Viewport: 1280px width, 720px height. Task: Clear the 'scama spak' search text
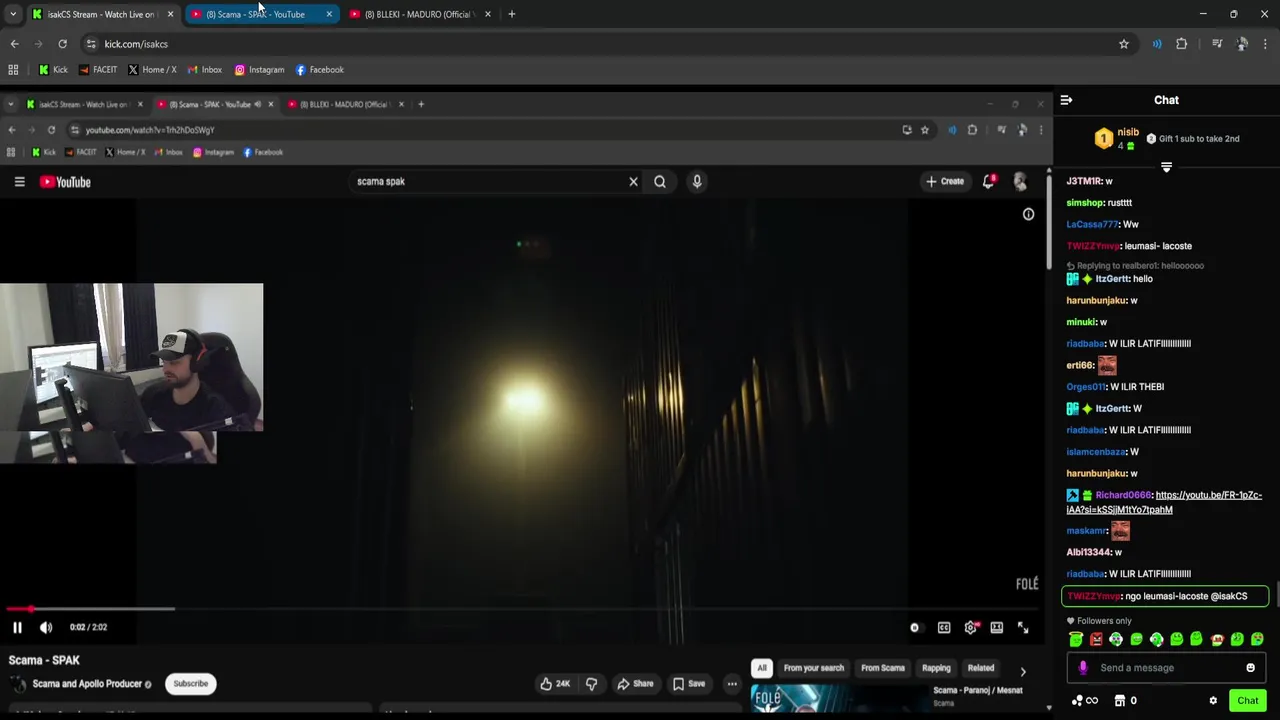click(x=633, y=181)
